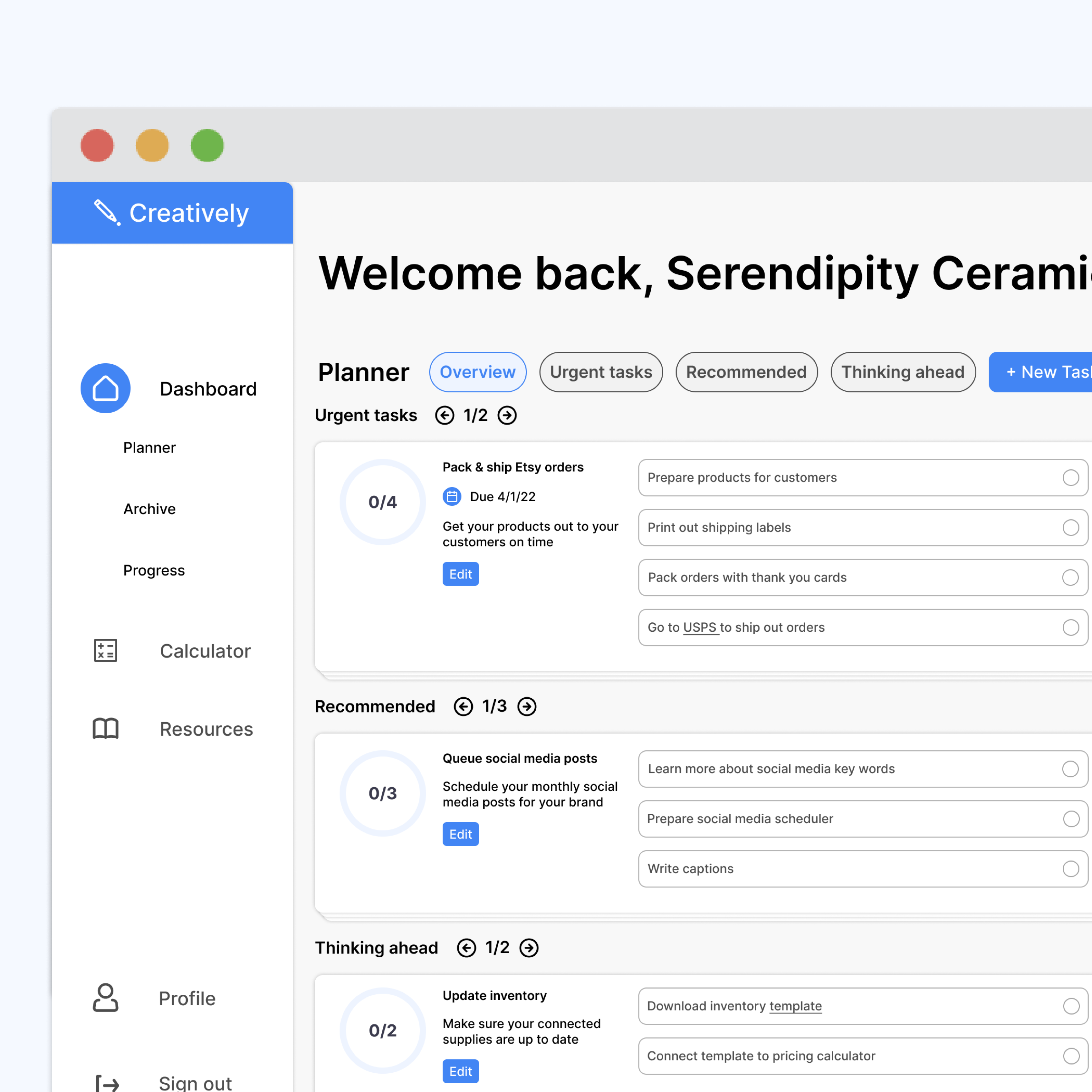Click the Welcome back heading
Viewport: 1092px width, 1092px height.
tap(705, 273)
